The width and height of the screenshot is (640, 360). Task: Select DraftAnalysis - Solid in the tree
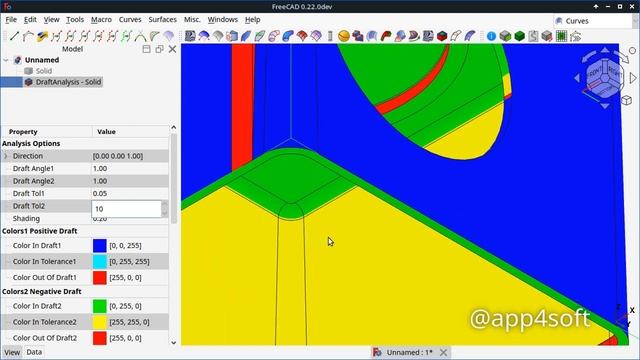coord(62,82)
